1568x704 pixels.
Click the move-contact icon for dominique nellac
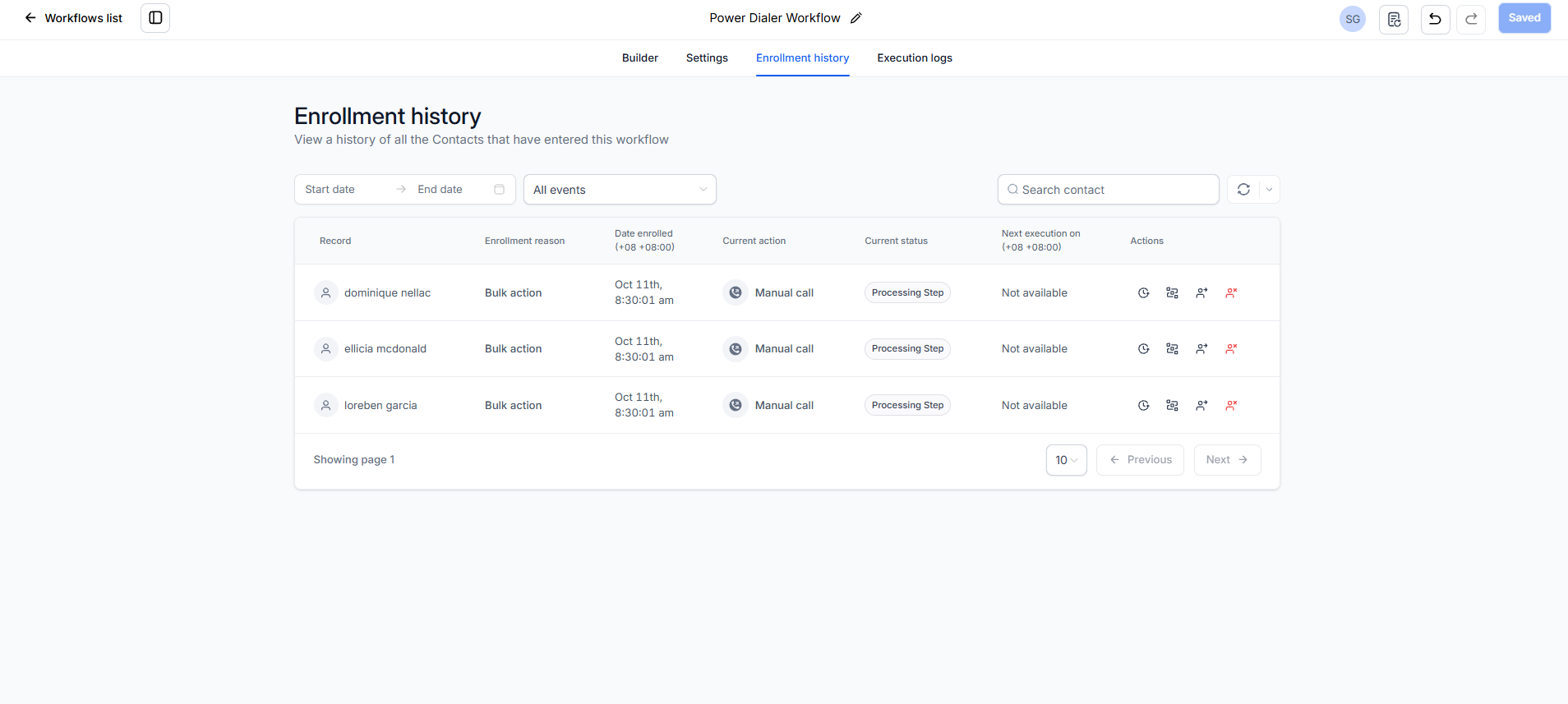pyautogui.click(x=1201, y=293)
